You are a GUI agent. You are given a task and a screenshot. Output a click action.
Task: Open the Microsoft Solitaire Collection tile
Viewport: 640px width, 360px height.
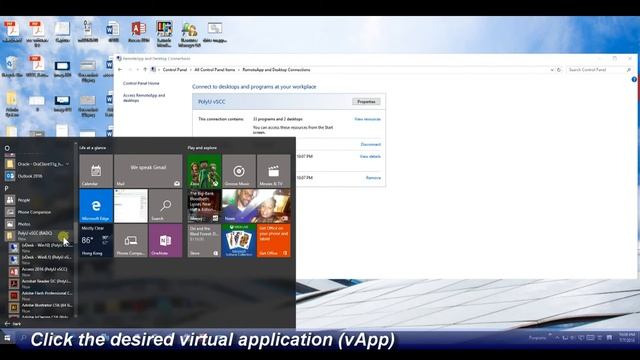click(239, 240)
